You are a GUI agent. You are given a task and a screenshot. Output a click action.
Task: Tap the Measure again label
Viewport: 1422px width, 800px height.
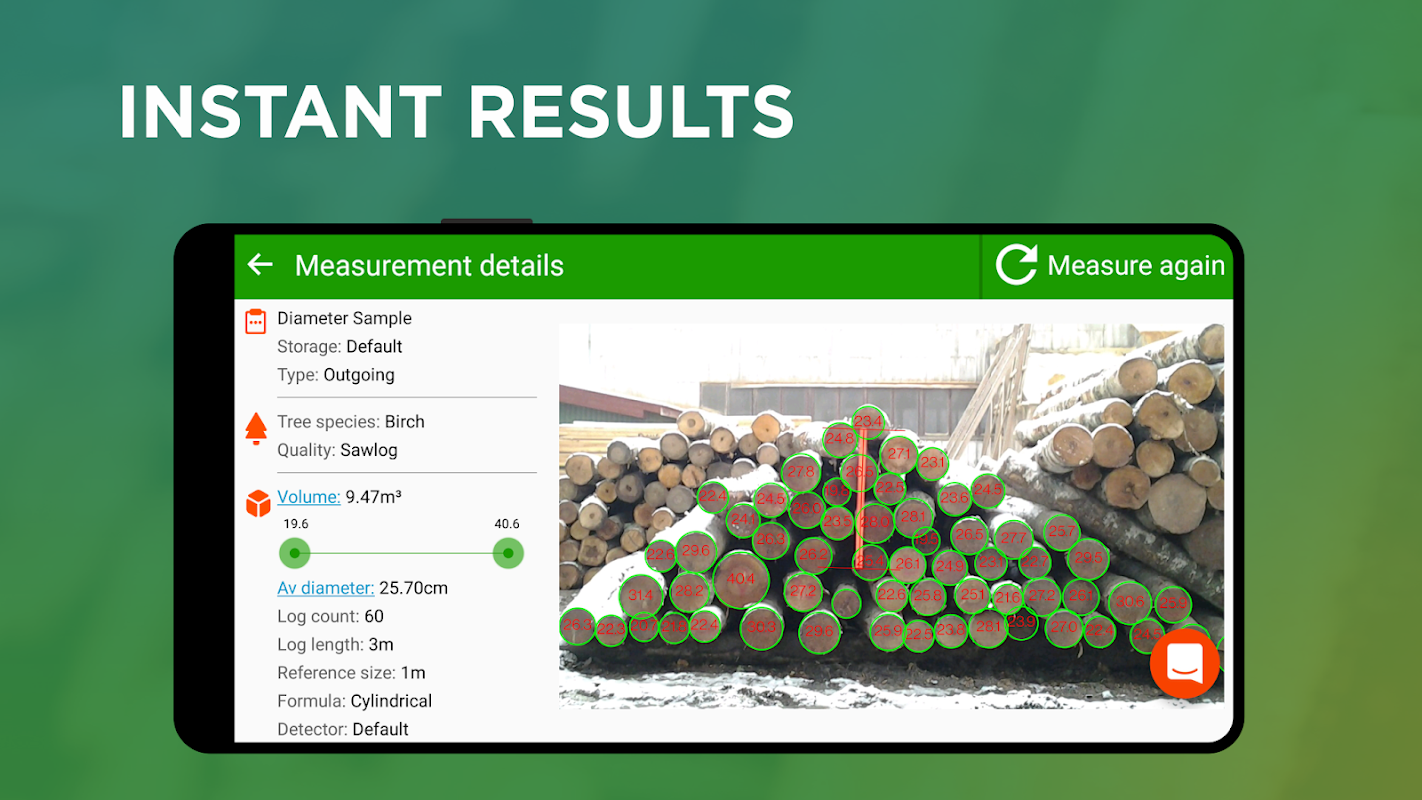pos(1136,266)
